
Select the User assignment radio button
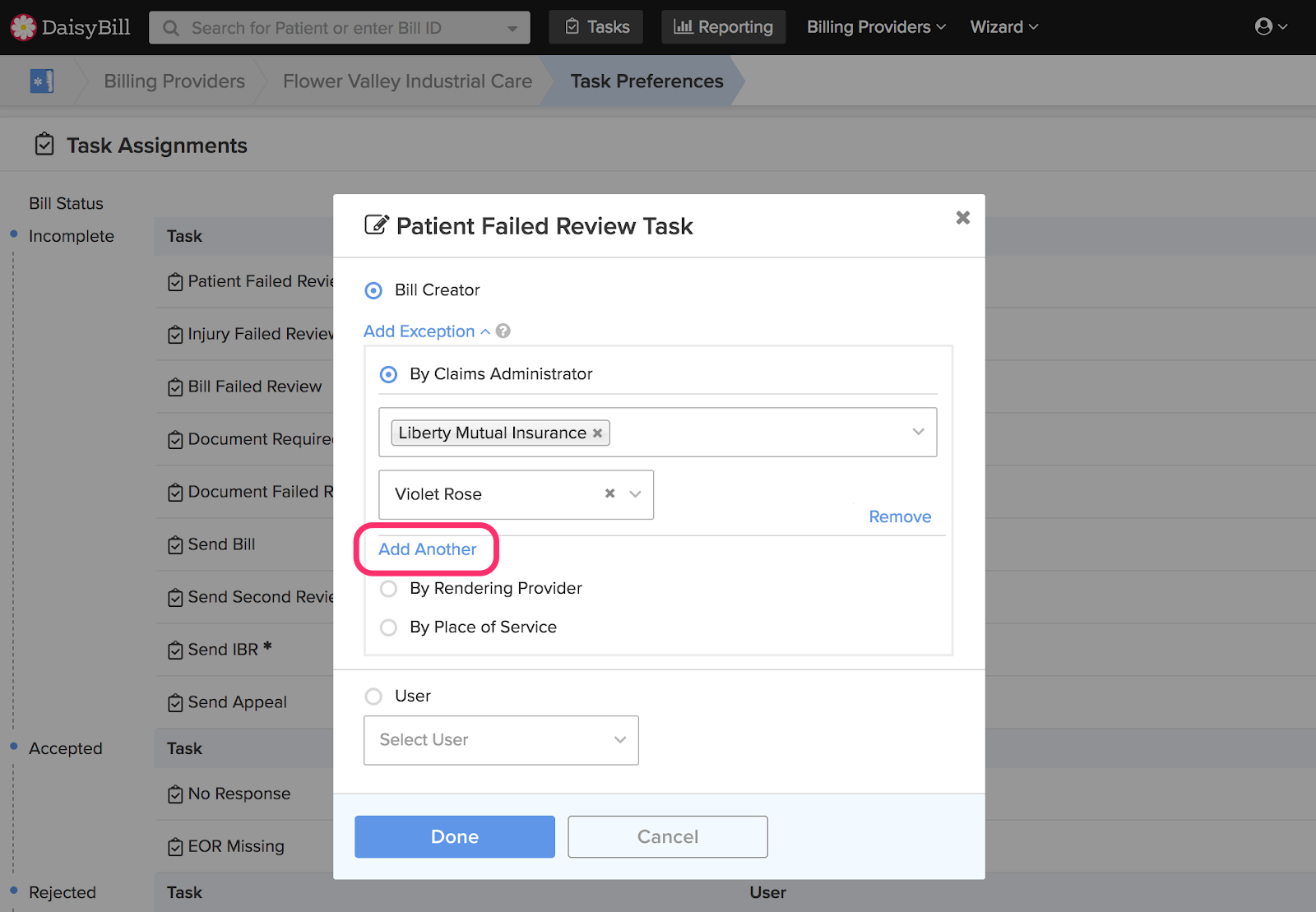click(x=373, y=696)
